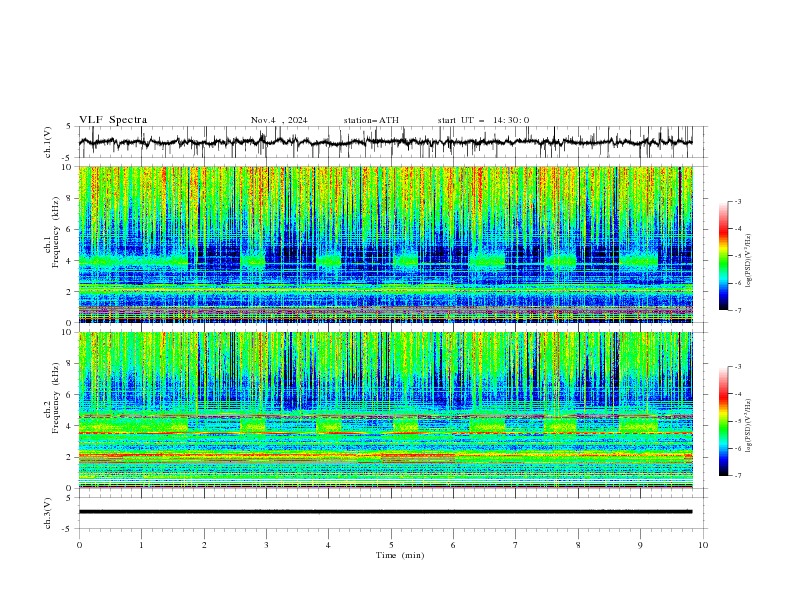Click inside the ch.1 spectrogram panel
Screen dimensions: 792x612
pos(385,244)
